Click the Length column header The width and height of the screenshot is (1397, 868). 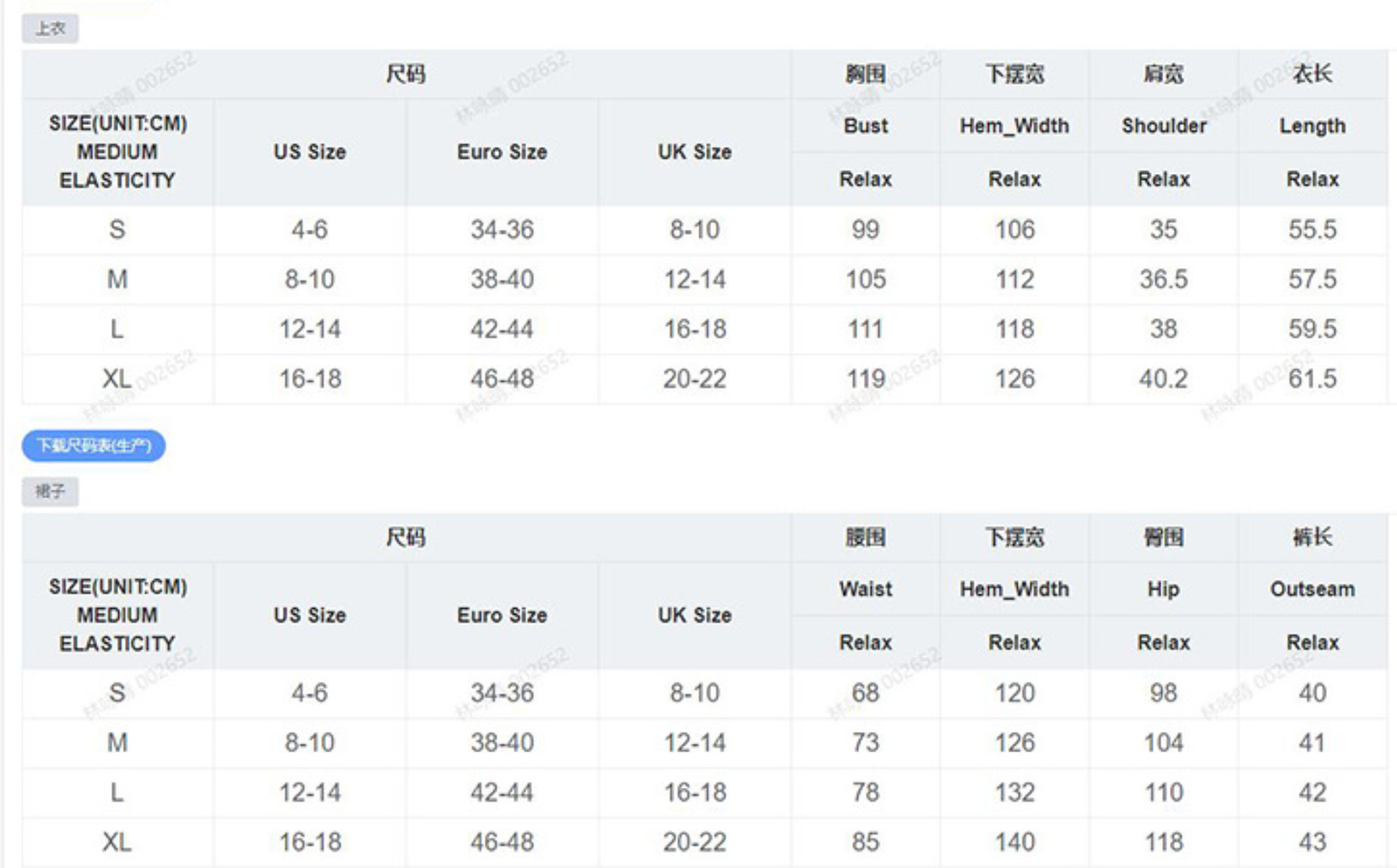(x=1312, y=126)
